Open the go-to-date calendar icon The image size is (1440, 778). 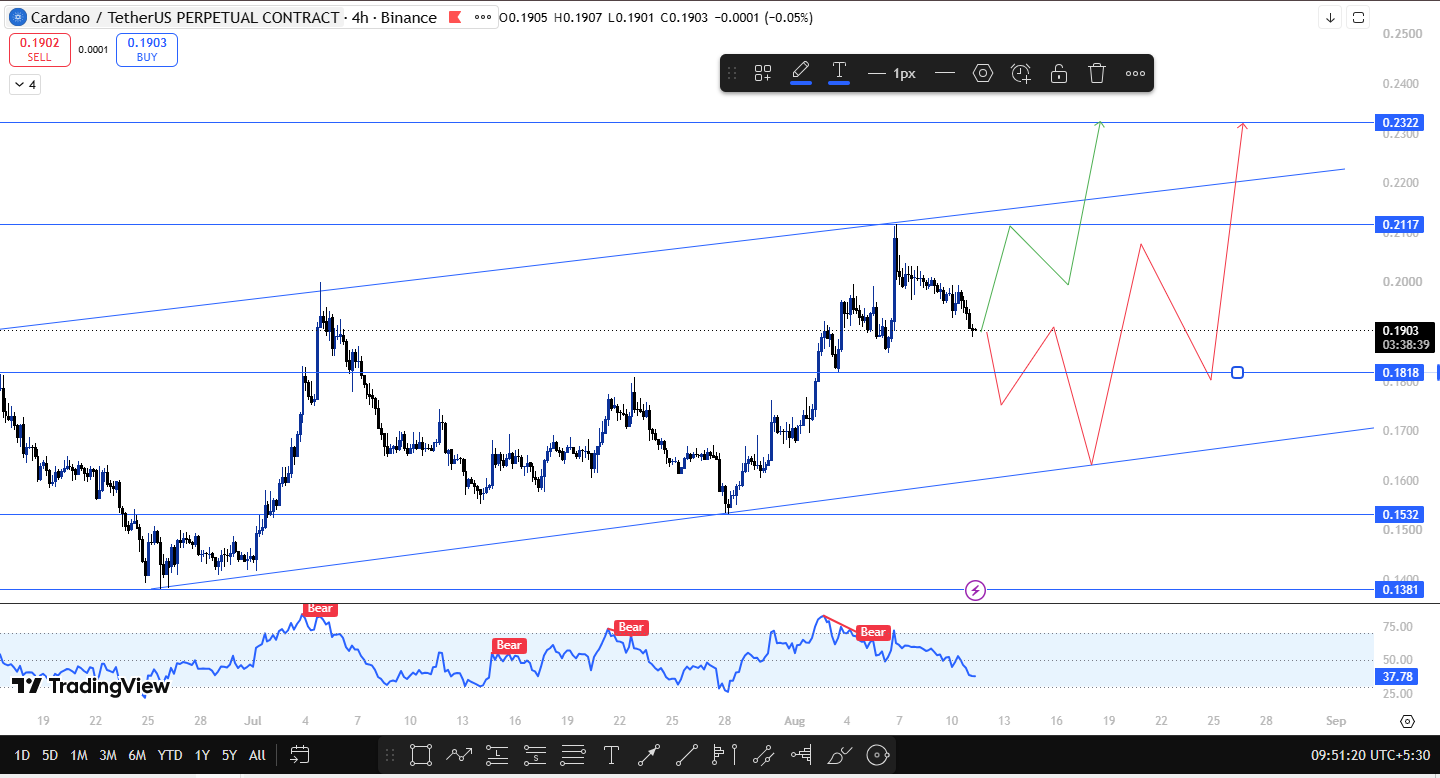coord(299,755)
